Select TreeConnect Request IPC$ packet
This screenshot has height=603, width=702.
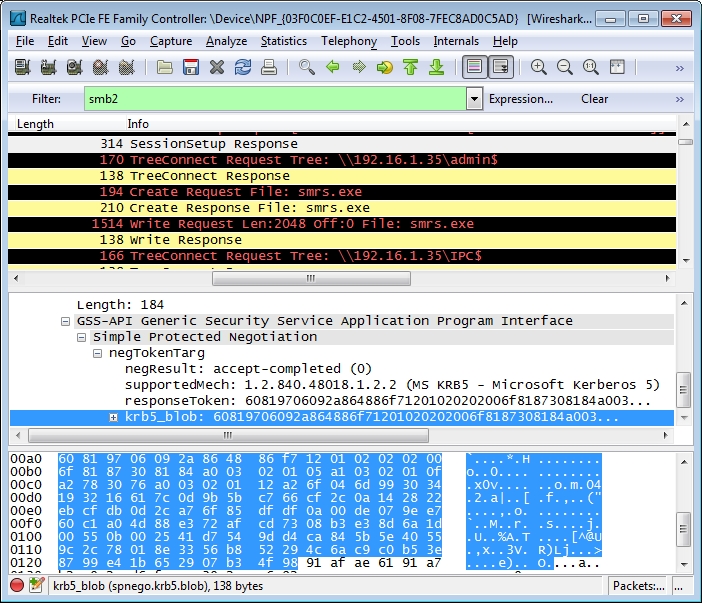[342, 256]
